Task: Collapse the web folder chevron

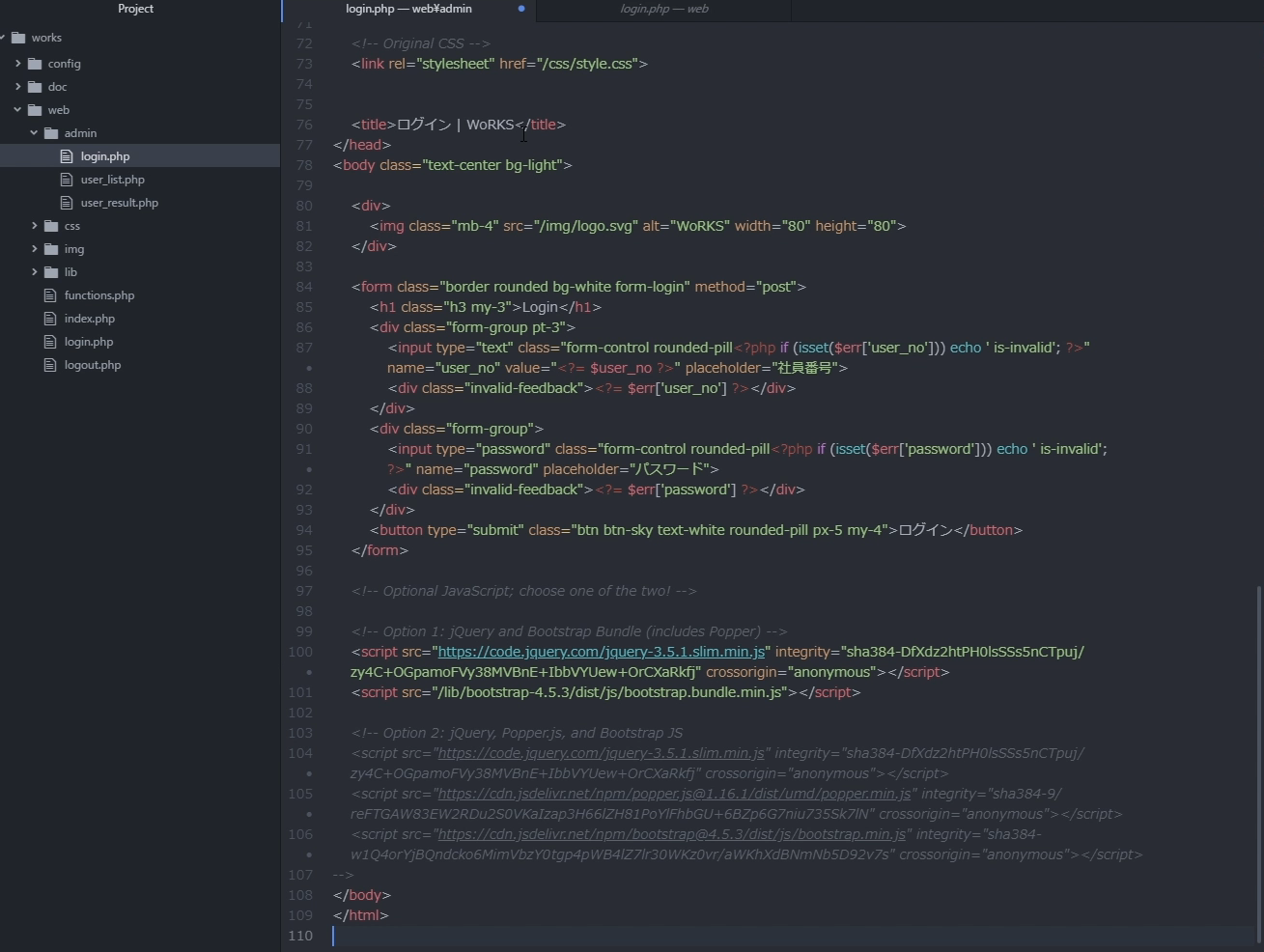Action: click(17, 110)
